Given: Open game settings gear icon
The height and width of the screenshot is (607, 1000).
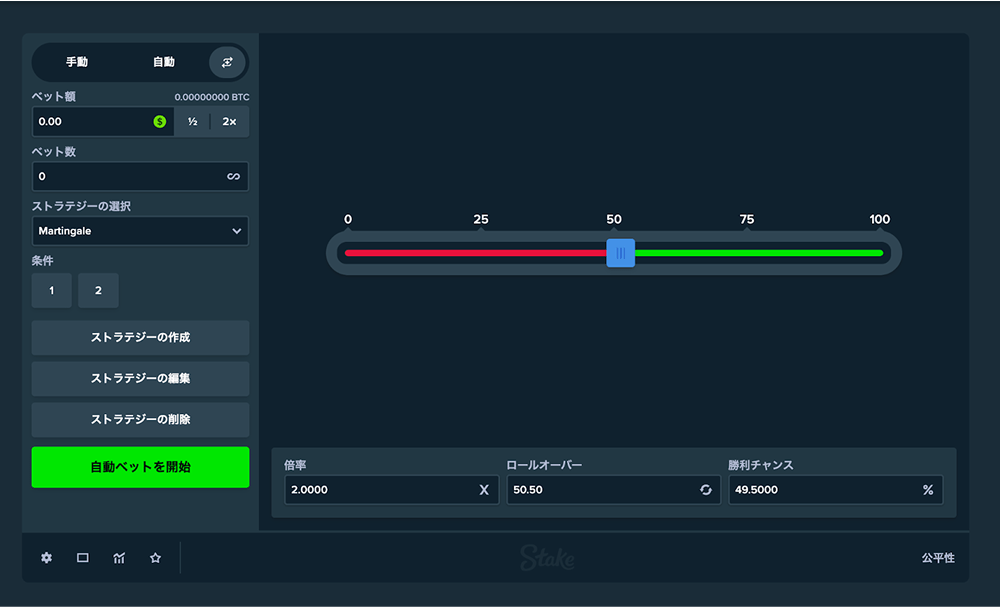Looking at the screenshot, I should tap(47, 558).
